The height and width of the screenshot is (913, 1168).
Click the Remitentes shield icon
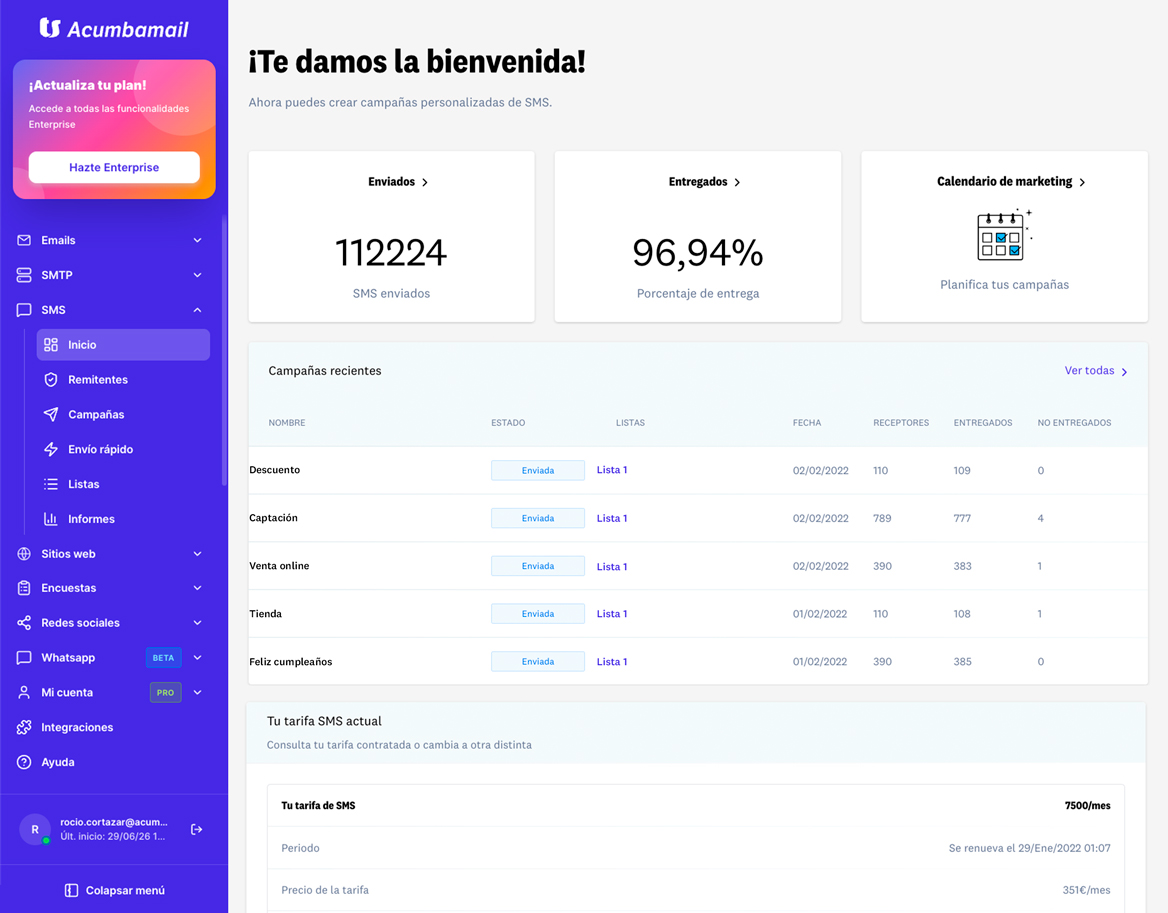tap(51, 380)
